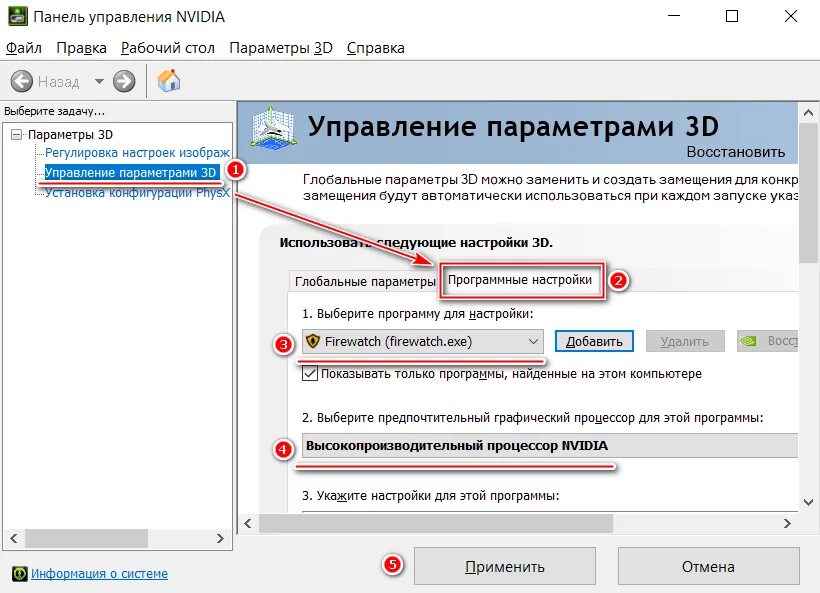Image resolution: width=820 pixels, height=593 pixels.
Task: Click the system information icon at the bottom left
Action: (20, 574)
